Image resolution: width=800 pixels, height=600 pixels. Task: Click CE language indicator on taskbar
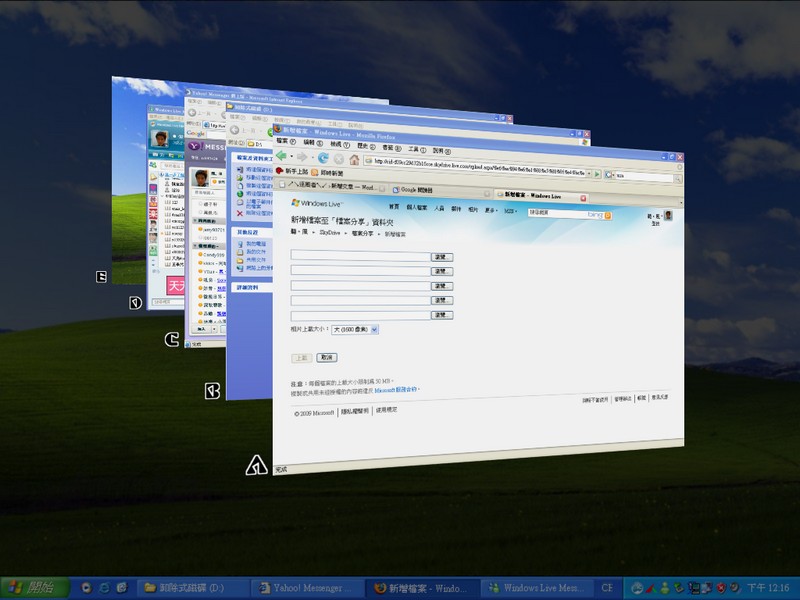click(607, 588)
